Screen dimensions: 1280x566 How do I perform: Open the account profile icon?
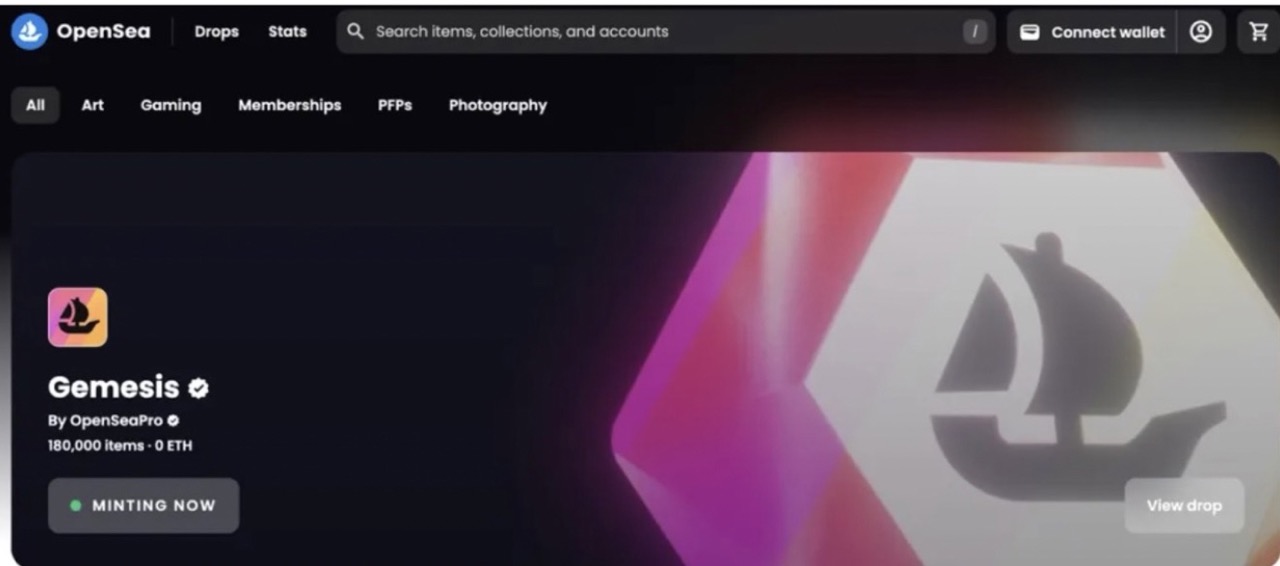[1201, 32]
